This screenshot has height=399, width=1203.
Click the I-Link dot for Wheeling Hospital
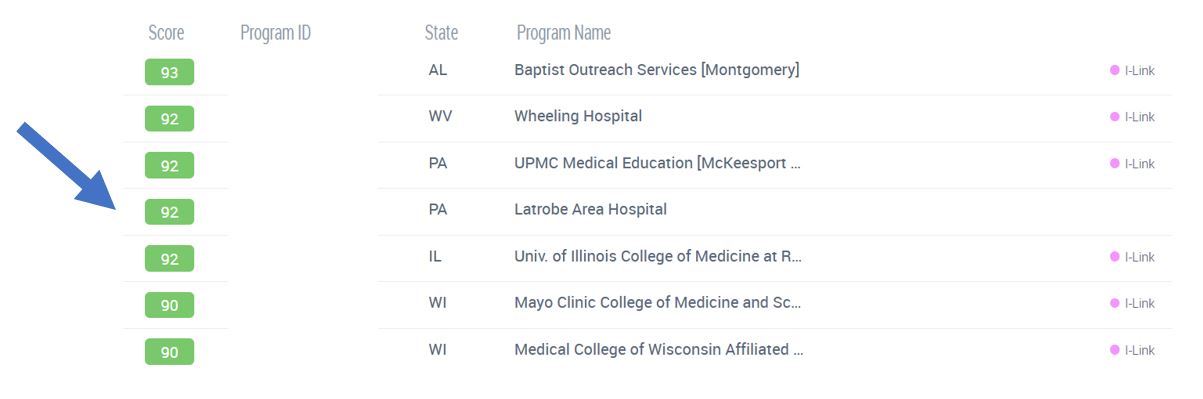[x=1114, y=117]
